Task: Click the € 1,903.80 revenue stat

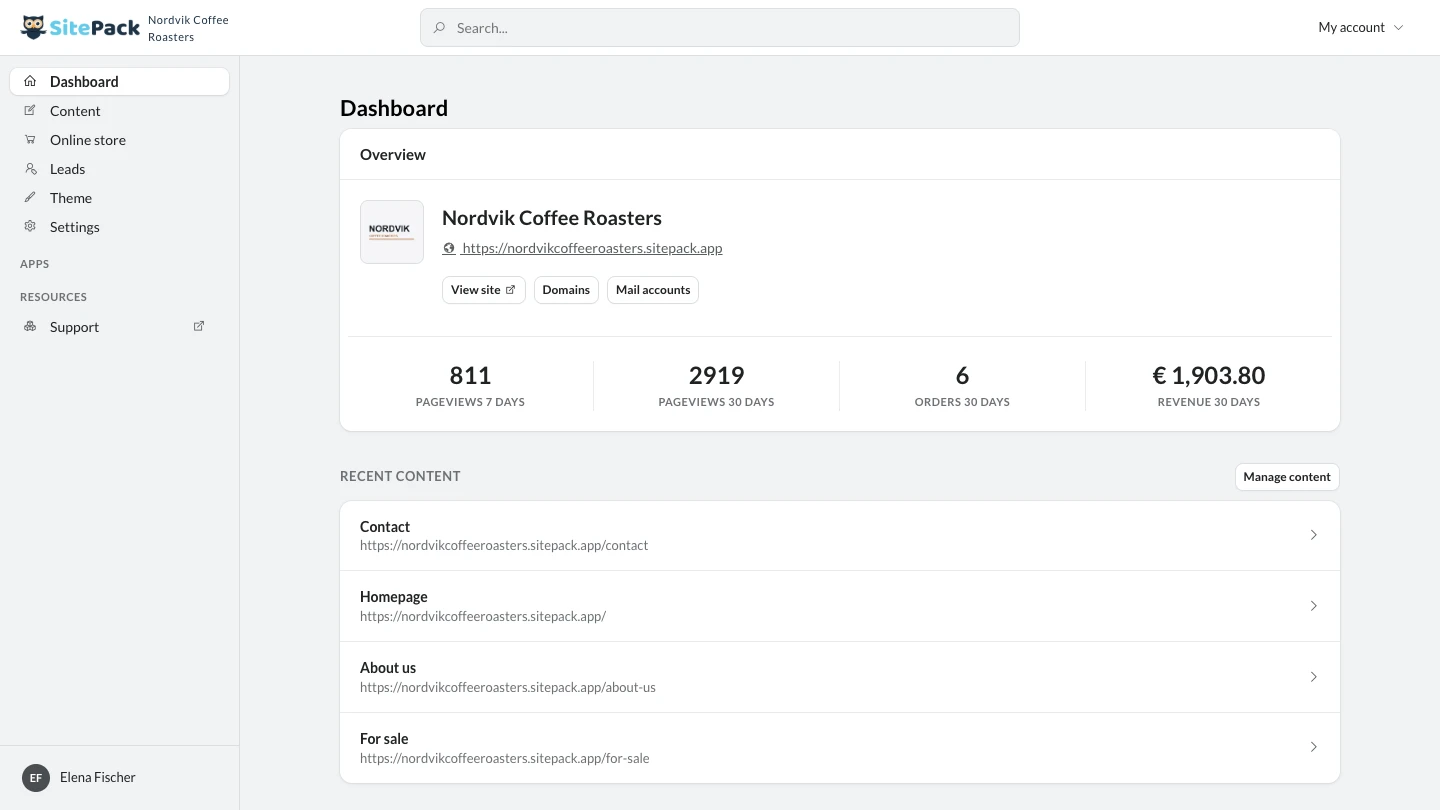Action: tap(1209, 385)
